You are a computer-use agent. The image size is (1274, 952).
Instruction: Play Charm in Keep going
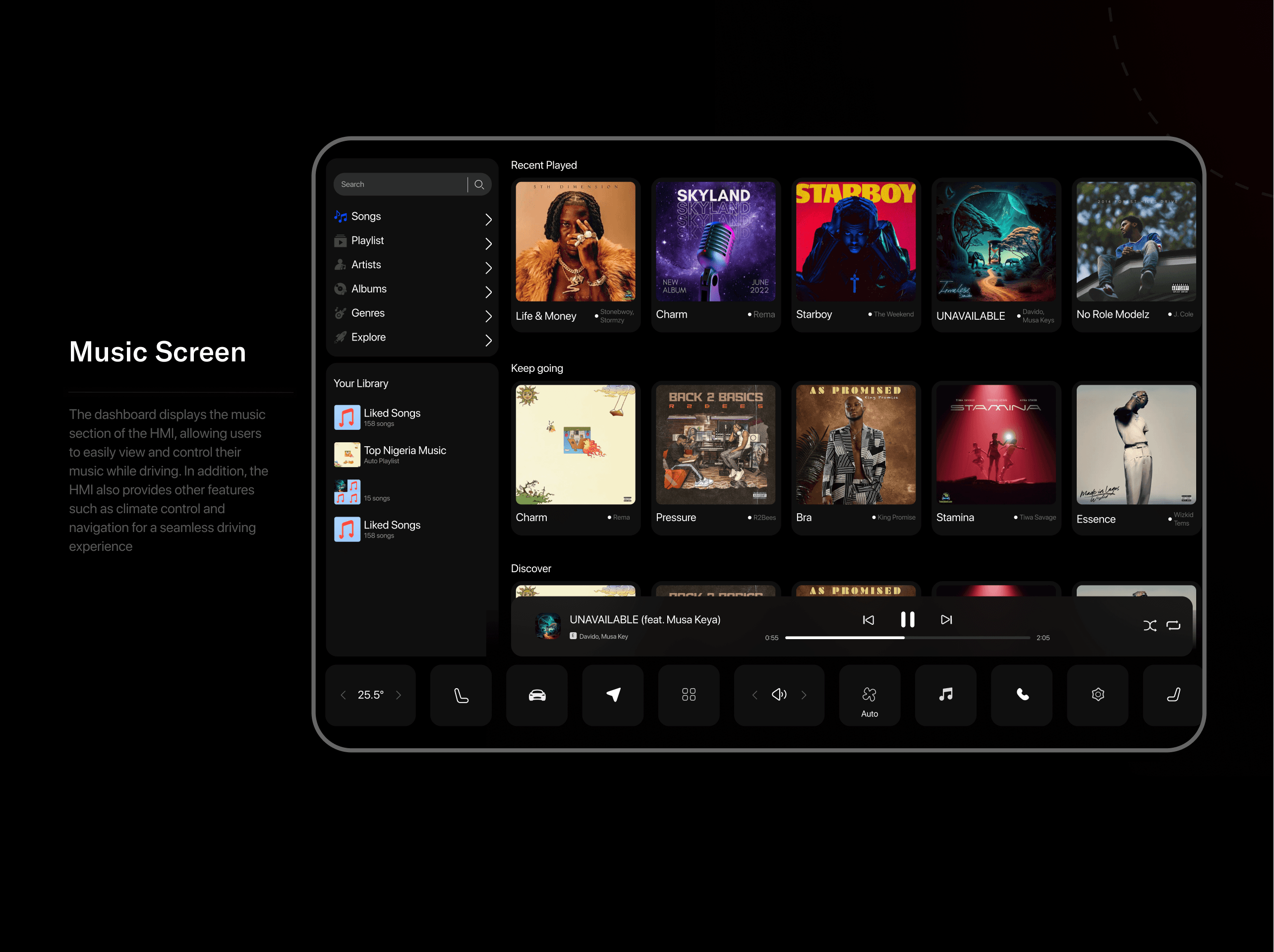[x=576, y=458]
